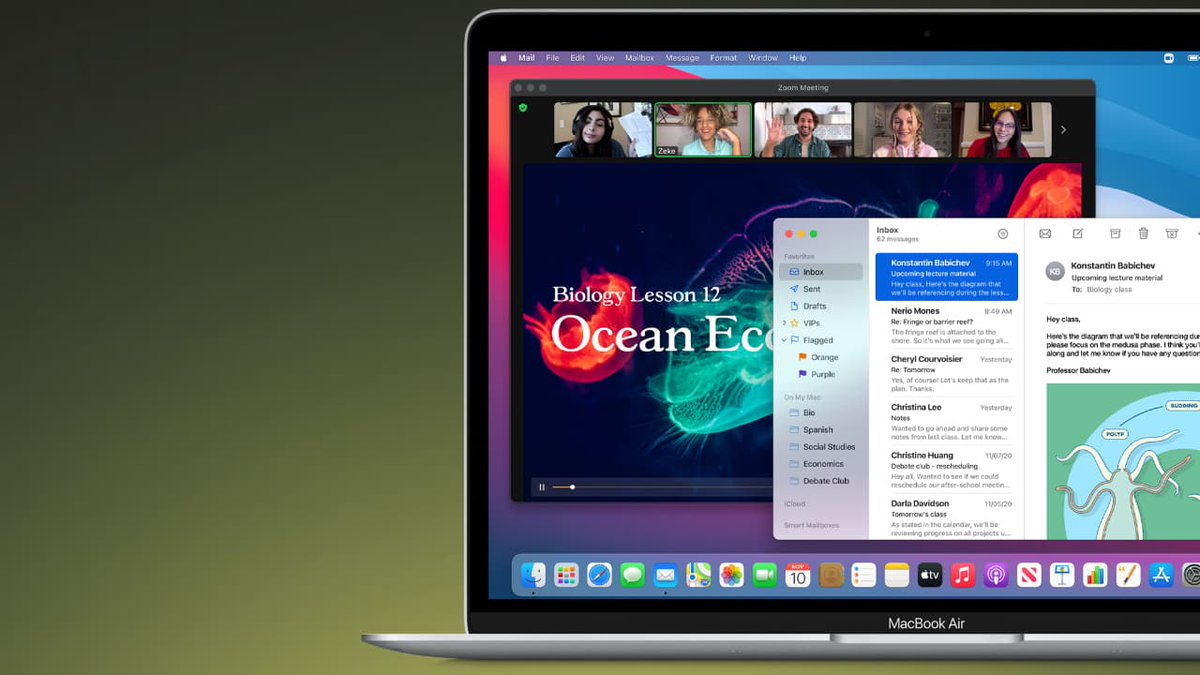Open Photos app in the Dock
The image size is (1200, 675).
point(731,575)
